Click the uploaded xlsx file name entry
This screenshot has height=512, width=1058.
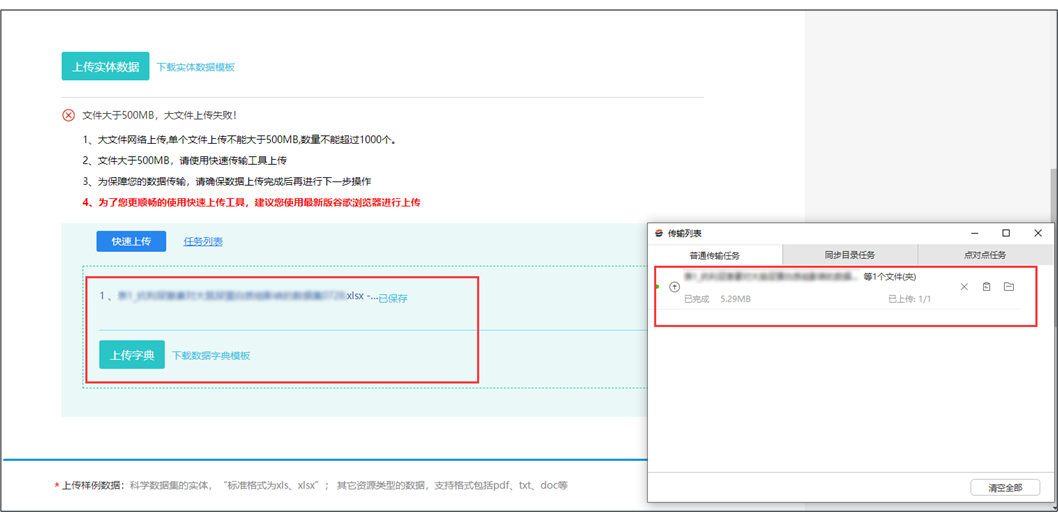coord(240,297)
